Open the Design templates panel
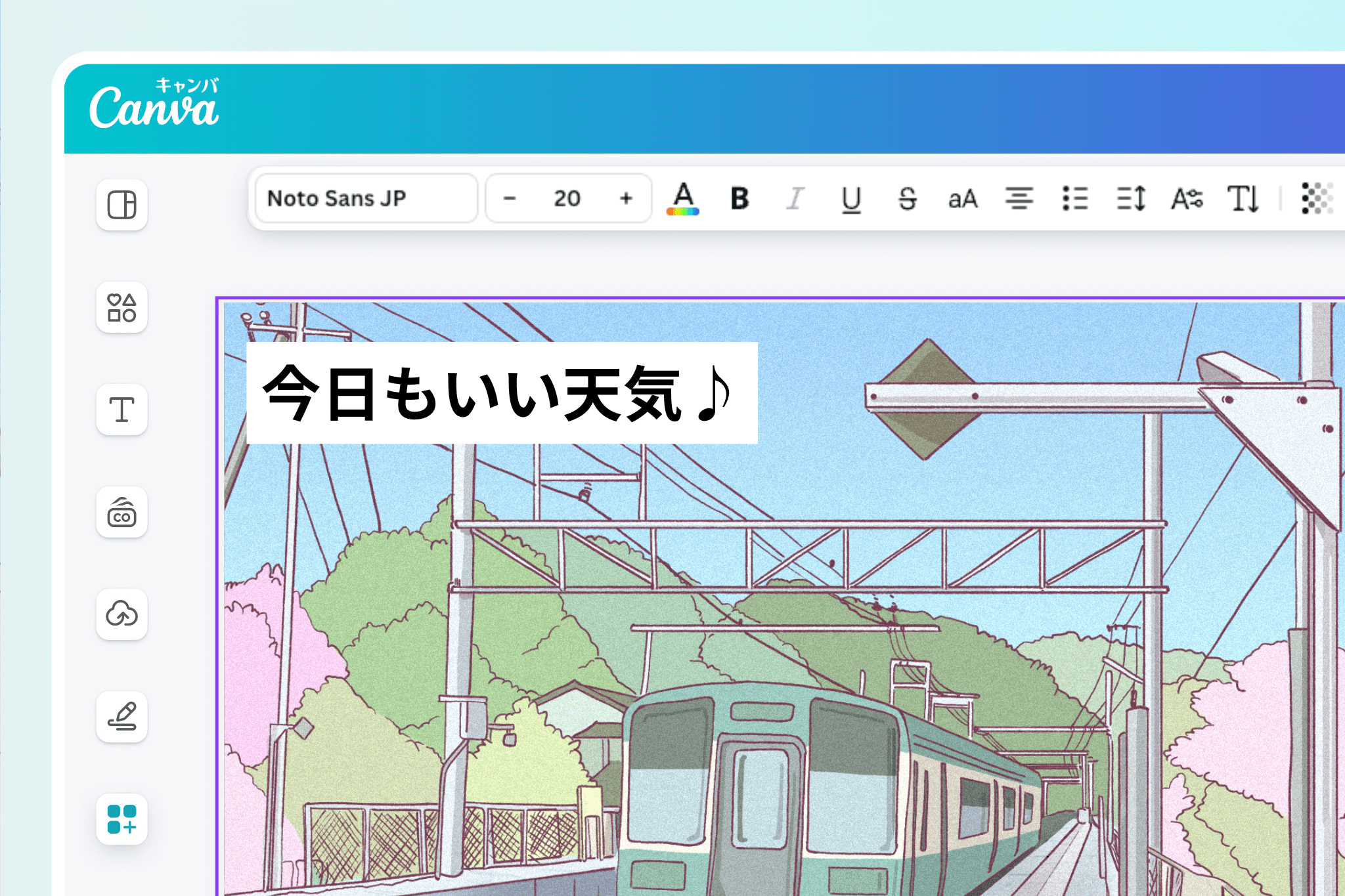1345x896 pixels. pyautogui.click(x=121, y=205)
